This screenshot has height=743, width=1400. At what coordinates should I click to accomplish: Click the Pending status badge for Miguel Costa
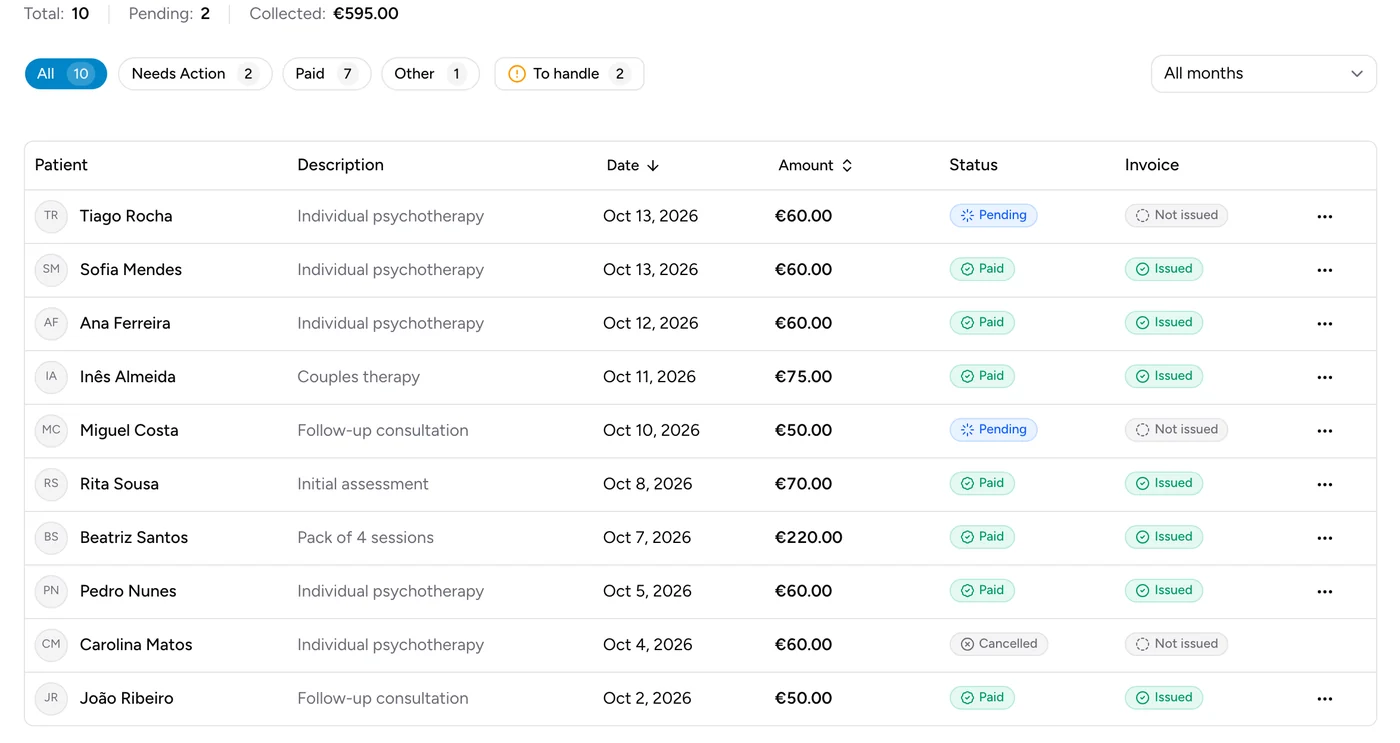[993, 430]
